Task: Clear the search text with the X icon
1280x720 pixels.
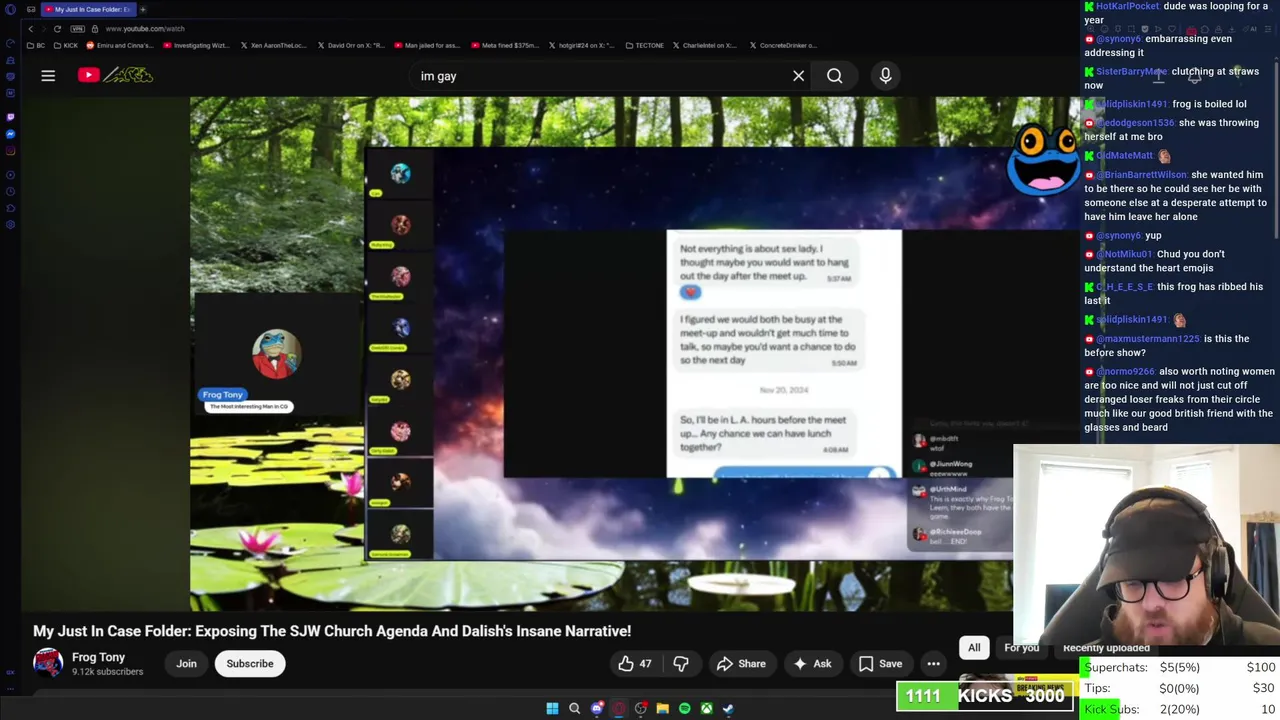Action: pos(798,76)
